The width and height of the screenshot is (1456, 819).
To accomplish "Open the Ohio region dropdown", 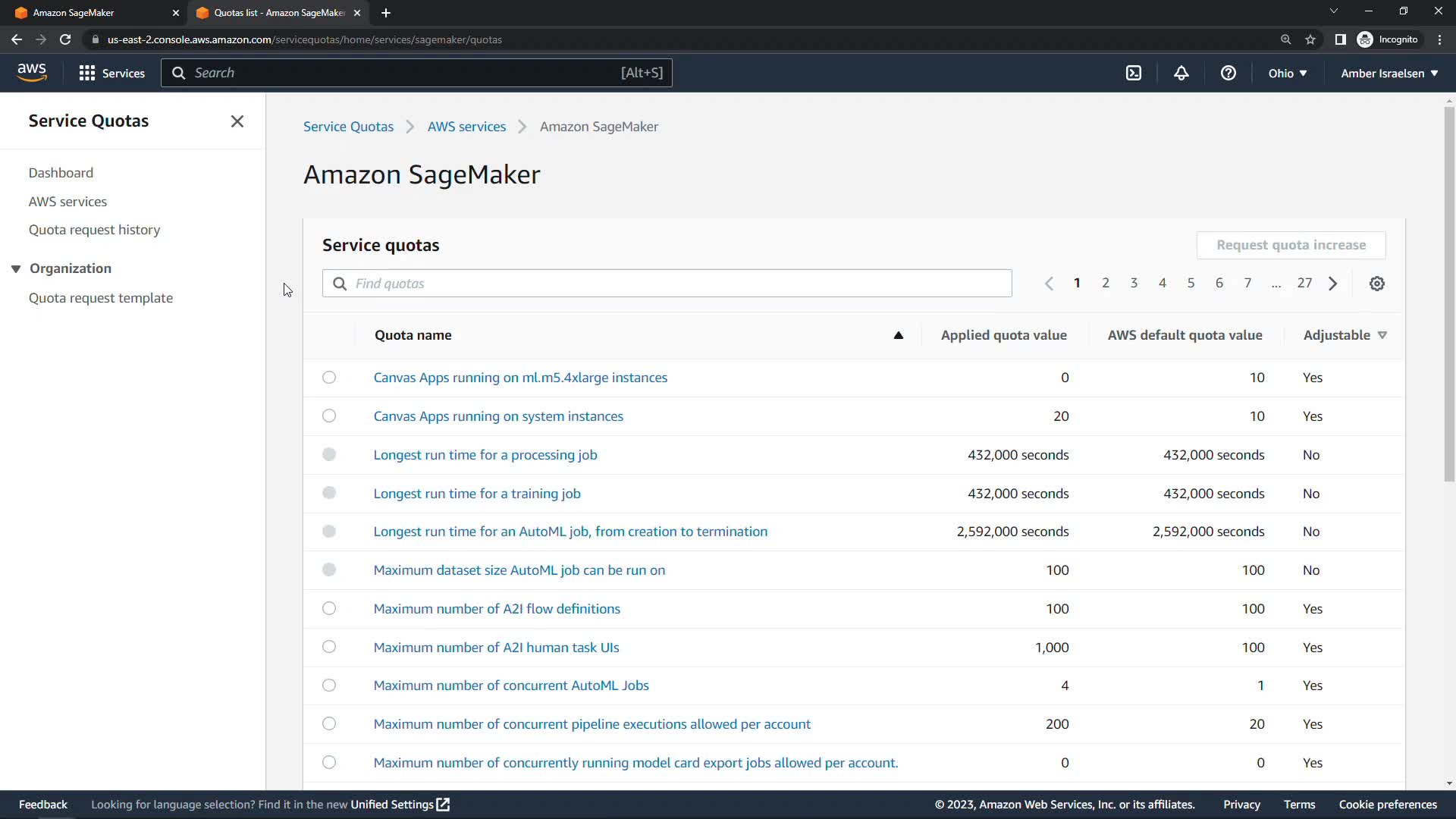I will coord(1287,73).
